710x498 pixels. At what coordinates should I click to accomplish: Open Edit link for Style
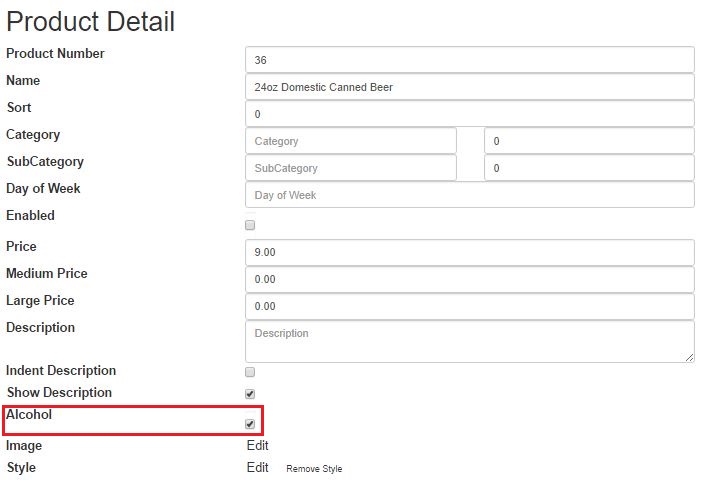258,467
